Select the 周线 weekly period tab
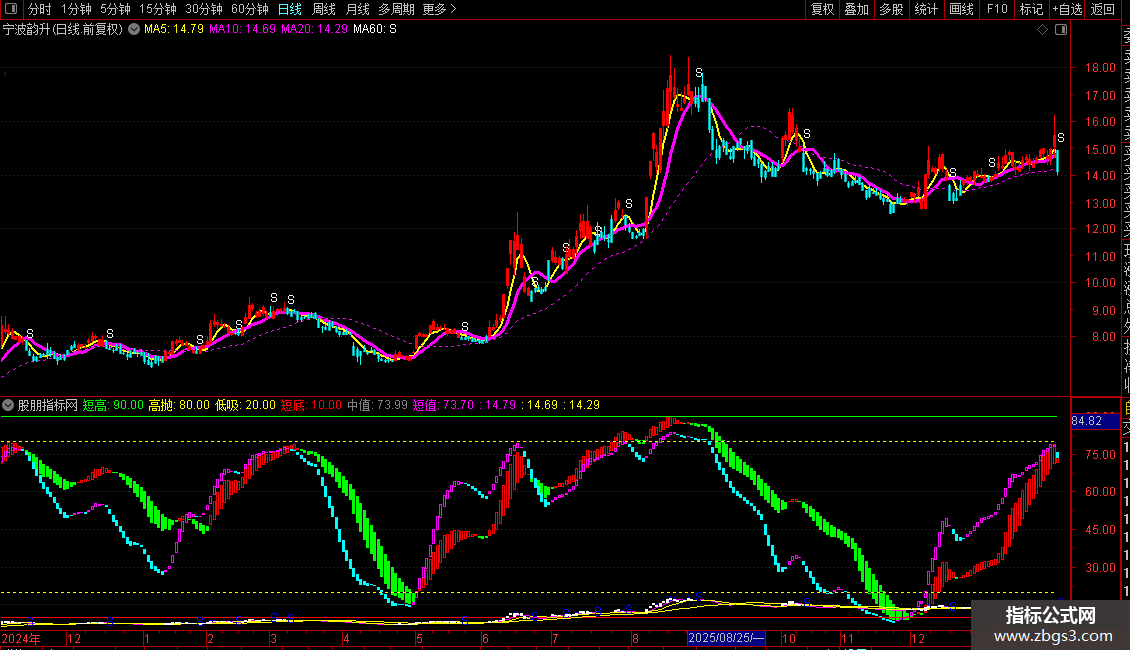1130x650 pixels. coord(324,10)
